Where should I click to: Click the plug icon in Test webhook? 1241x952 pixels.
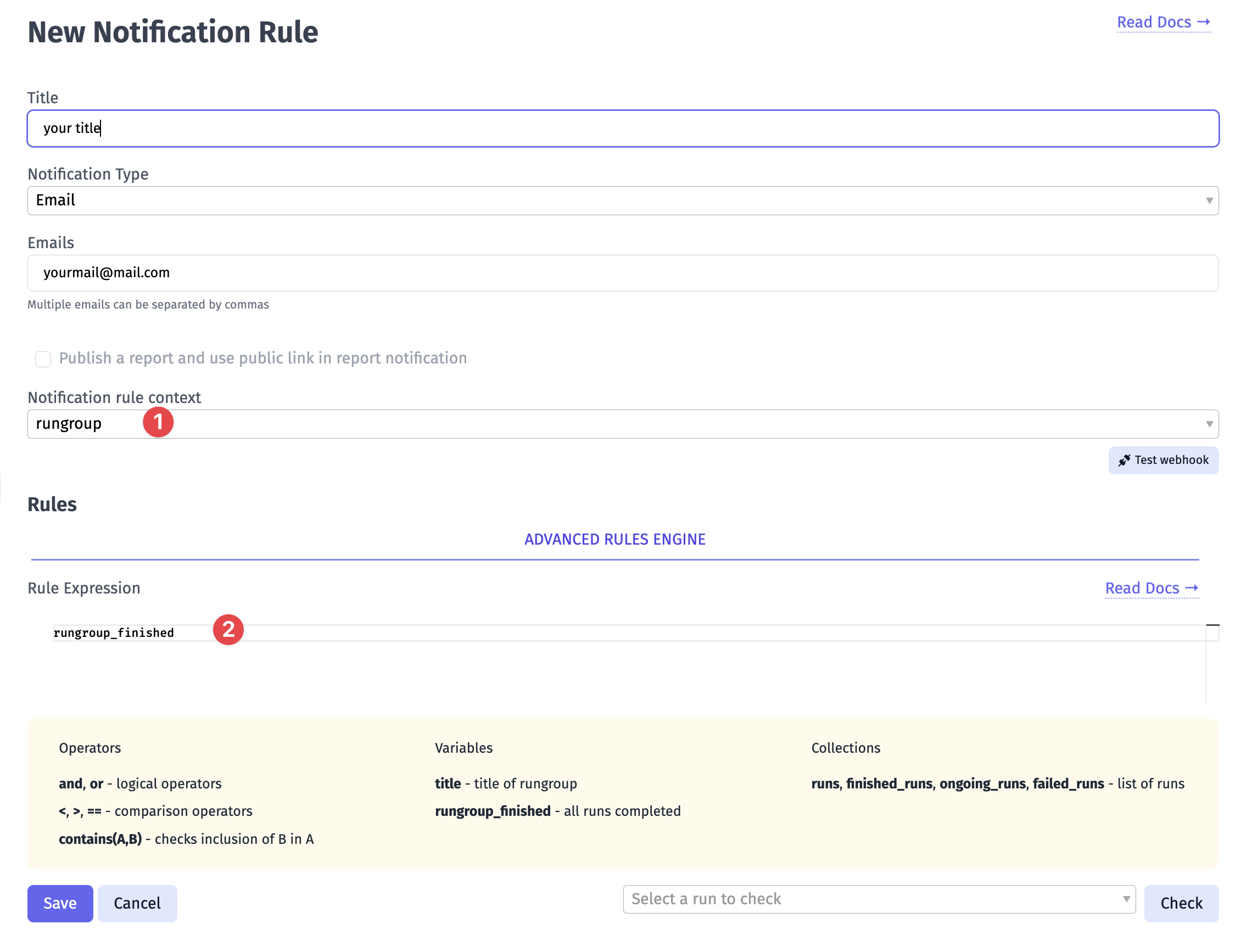[x=1124, y=460]
